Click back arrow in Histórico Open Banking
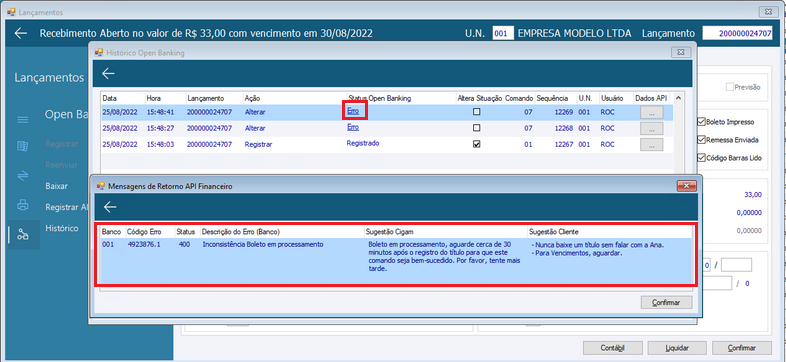Image resolution: width=786 pixels, height=362 pixels. [x=108, y=74]
